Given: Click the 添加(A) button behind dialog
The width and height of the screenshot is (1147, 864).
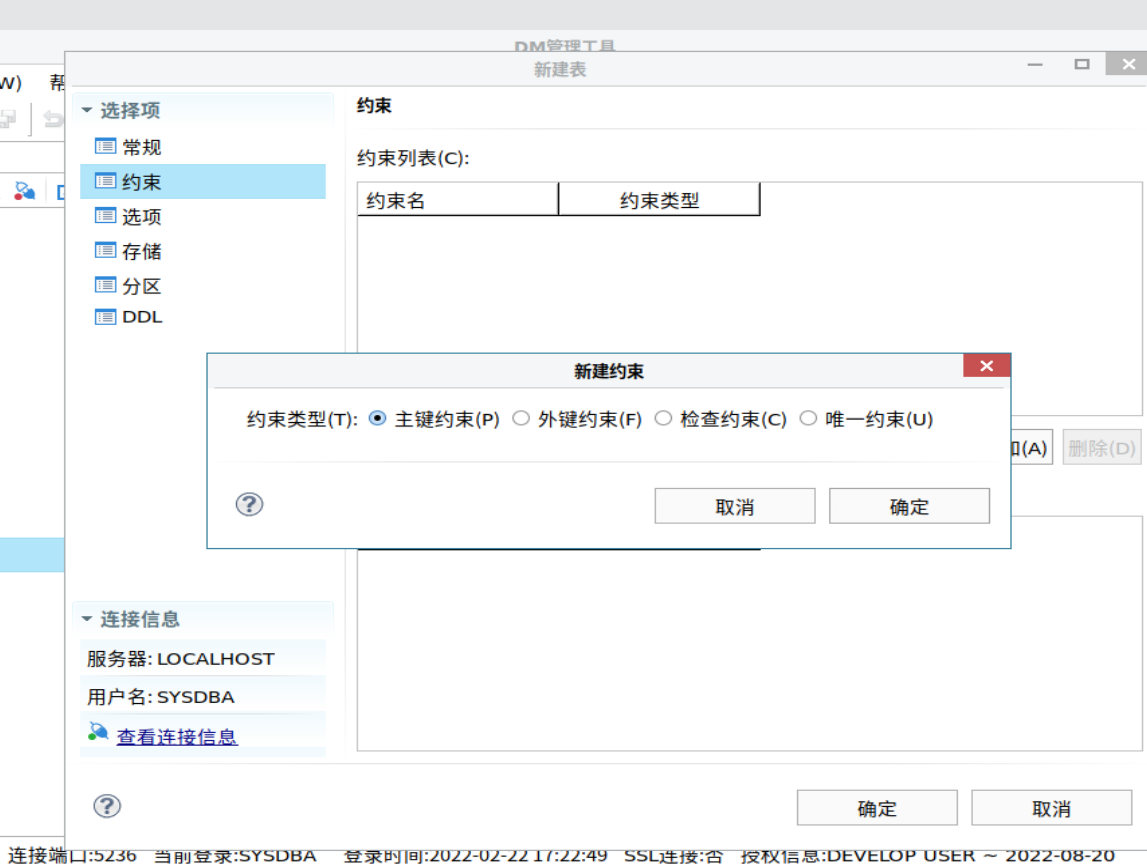Looking at the screenshot, I should click(x=1031, y=448).
